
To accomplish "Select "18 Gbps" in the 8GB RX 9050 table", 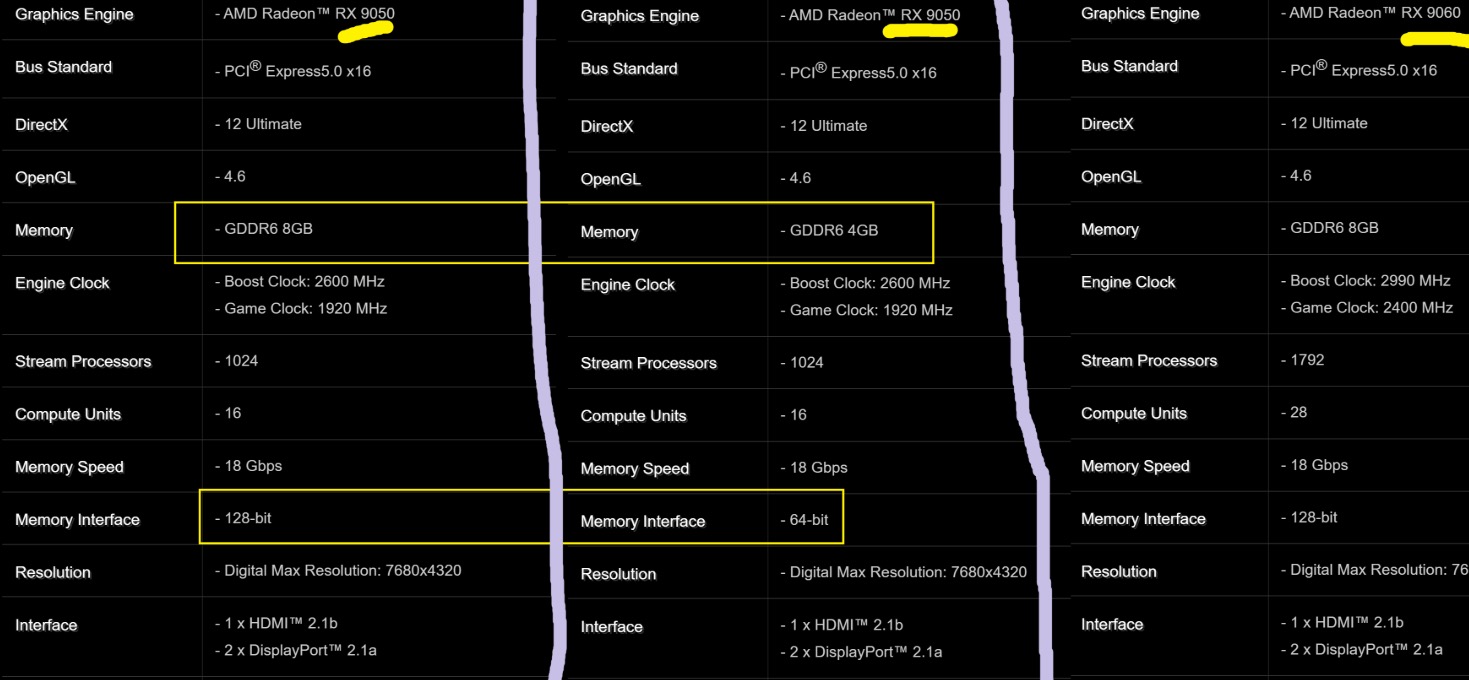I will coord(253,465).
